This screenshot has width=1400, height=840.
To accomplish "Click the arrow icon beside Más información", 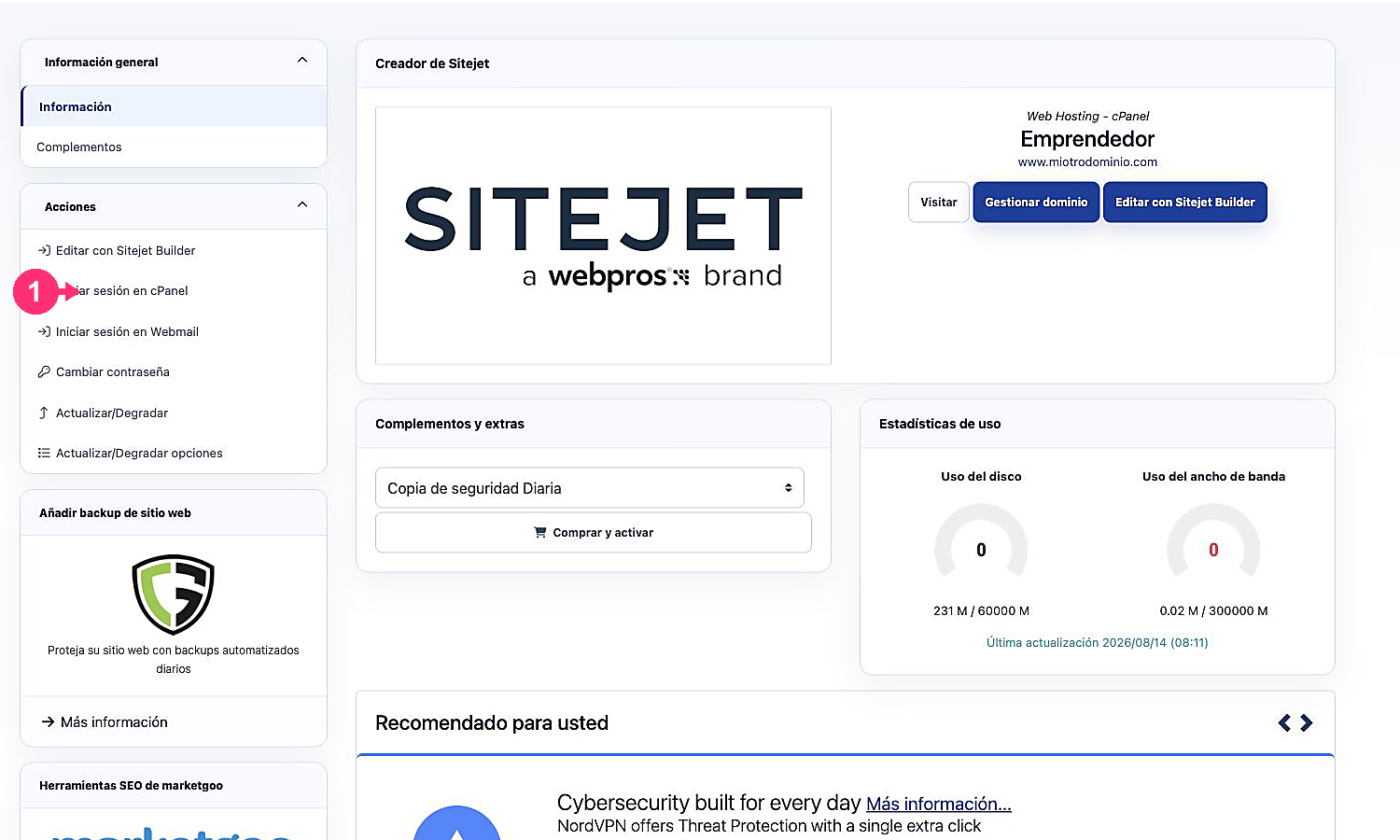I will [48, 722].
